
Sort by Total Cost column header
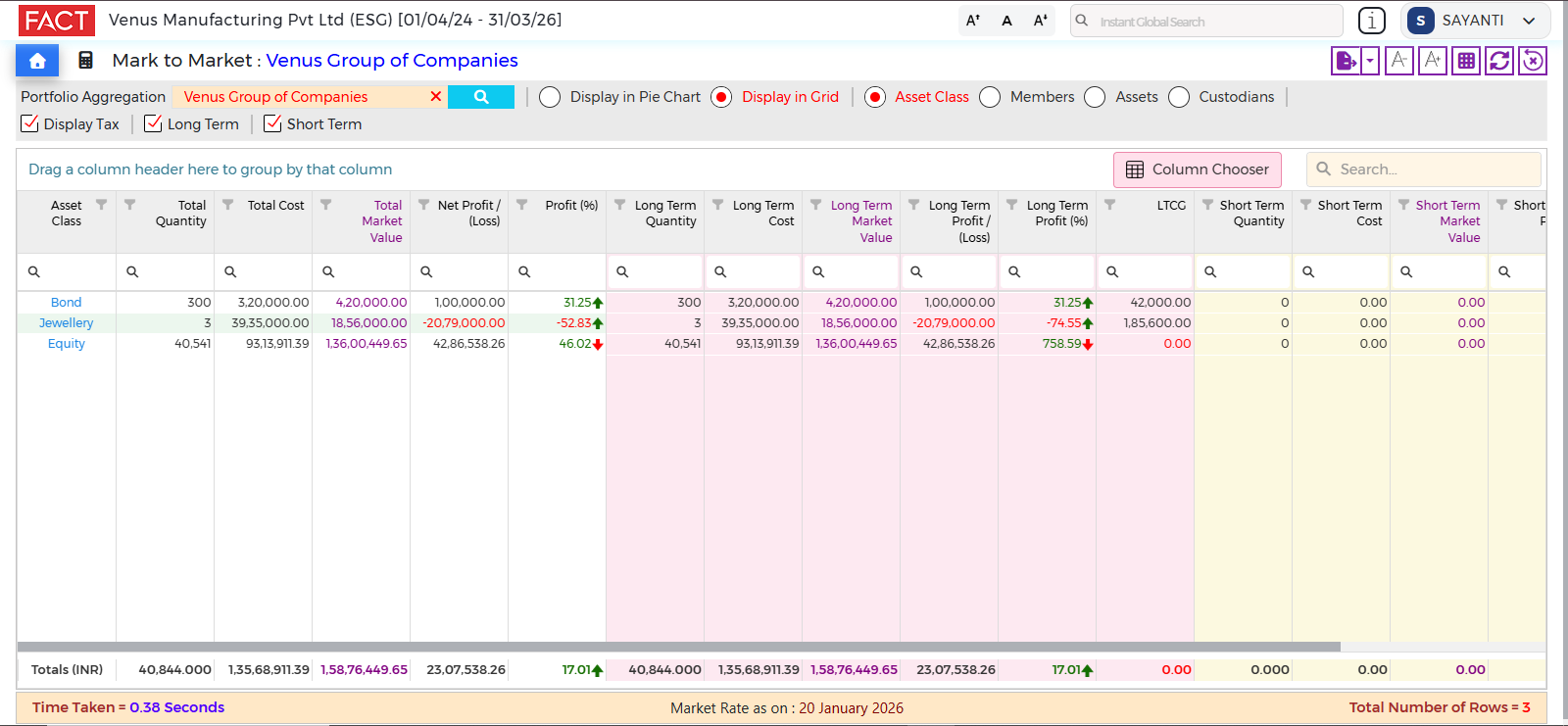point(275,205)
